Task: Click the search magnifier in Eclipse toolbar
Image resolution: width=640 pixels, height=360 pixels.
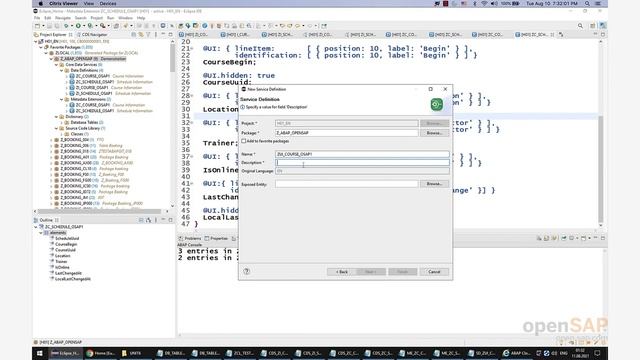Action: (x=580, y=26)
